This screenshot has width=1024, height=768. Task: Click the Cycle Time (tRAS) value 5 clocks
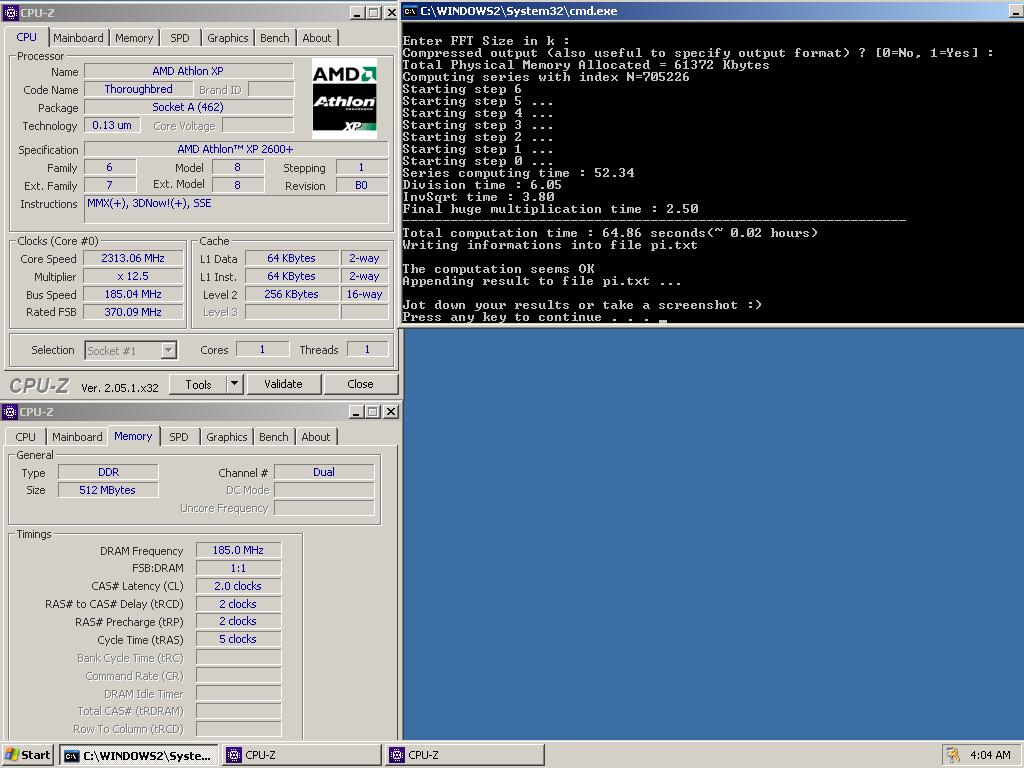(238, 639)
